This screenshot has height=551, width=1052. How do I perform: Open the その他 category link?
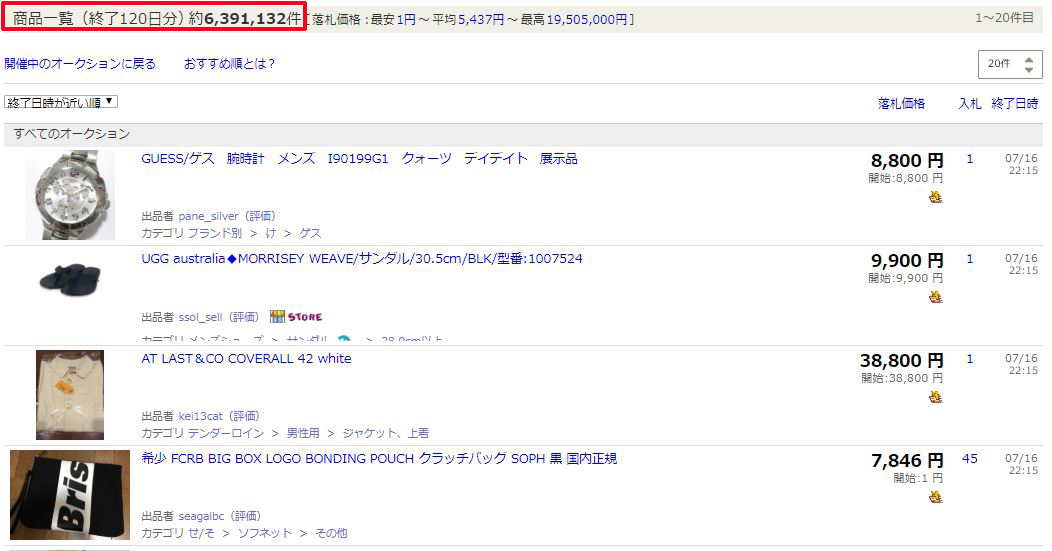click(331, 533)
